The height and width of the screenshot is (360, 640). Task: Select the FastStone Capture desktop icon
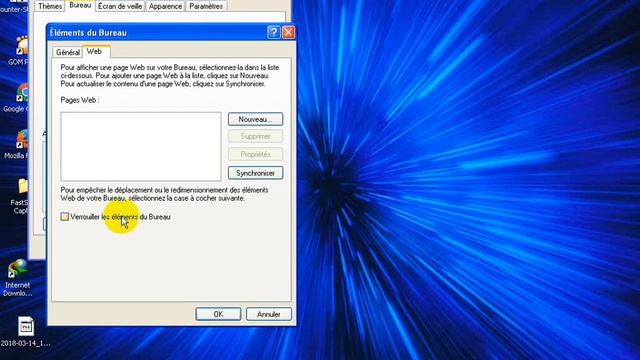[x=19, y=196]
